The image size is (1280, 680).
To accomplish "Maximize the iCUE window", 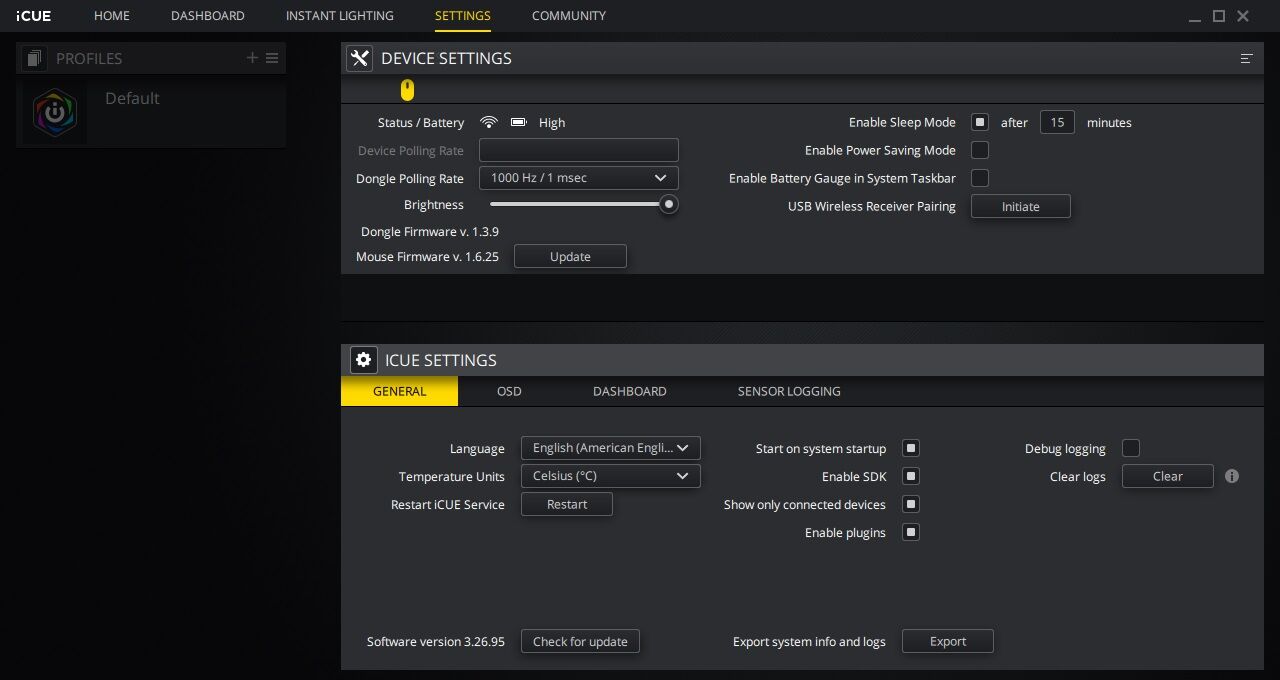I will [1219, 16].
